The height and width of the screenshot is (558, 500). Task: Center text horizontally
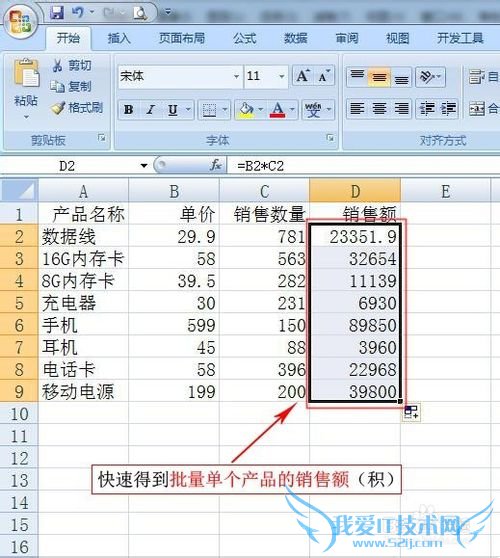click(379, 109)
